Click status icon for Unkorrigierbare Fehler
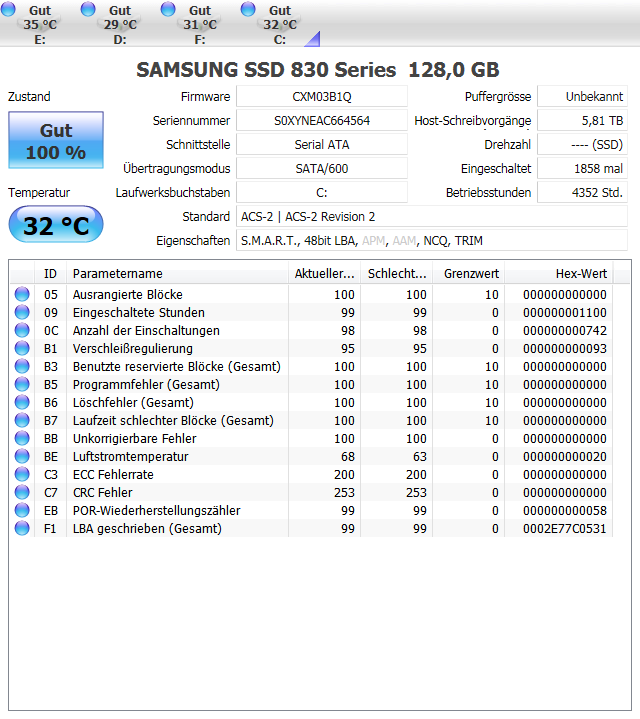640x719 pixels. point(22,438)
